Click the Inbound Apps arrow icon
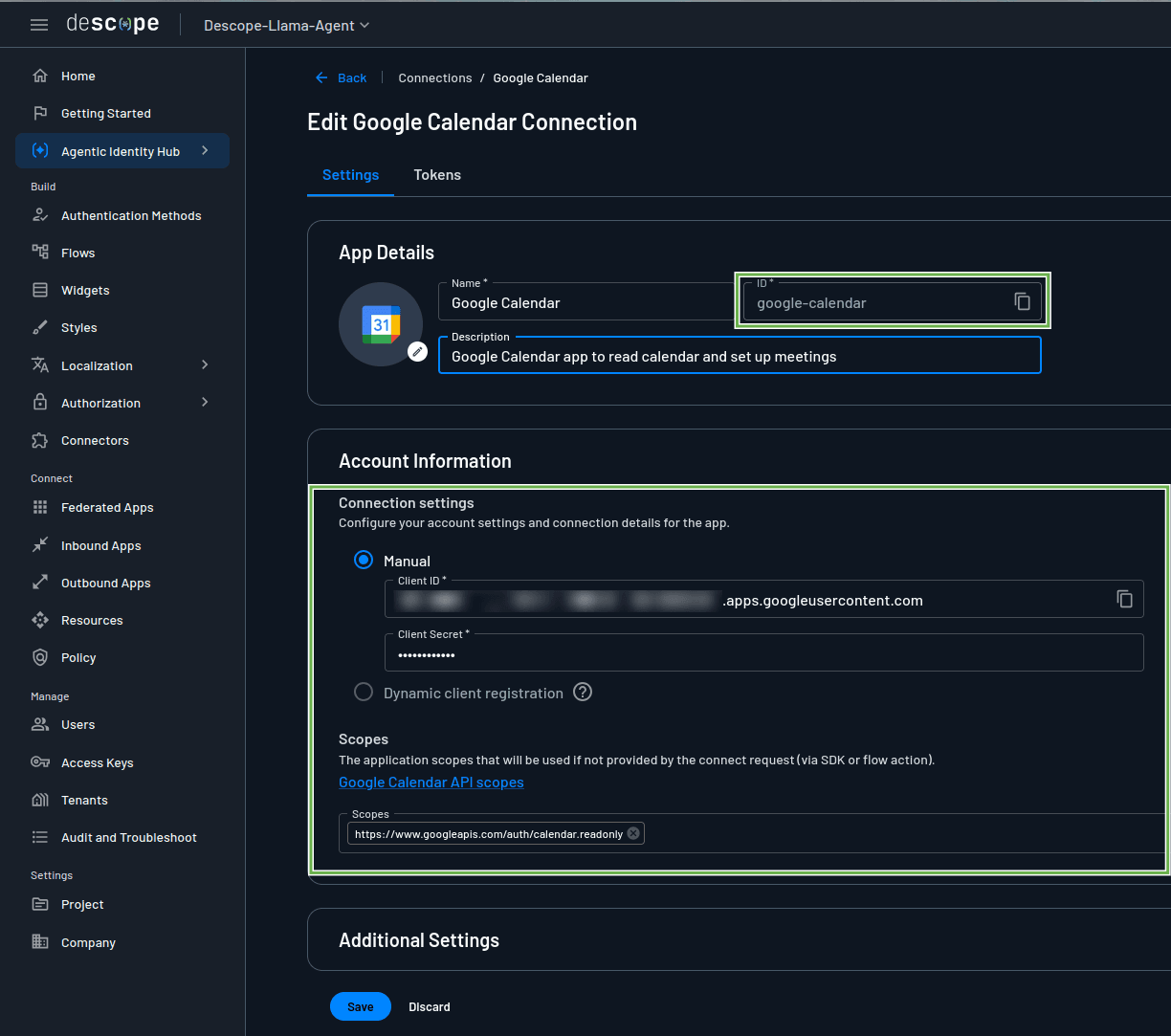This screenshot has height=1036, width=1171. (x=40, y=545)
